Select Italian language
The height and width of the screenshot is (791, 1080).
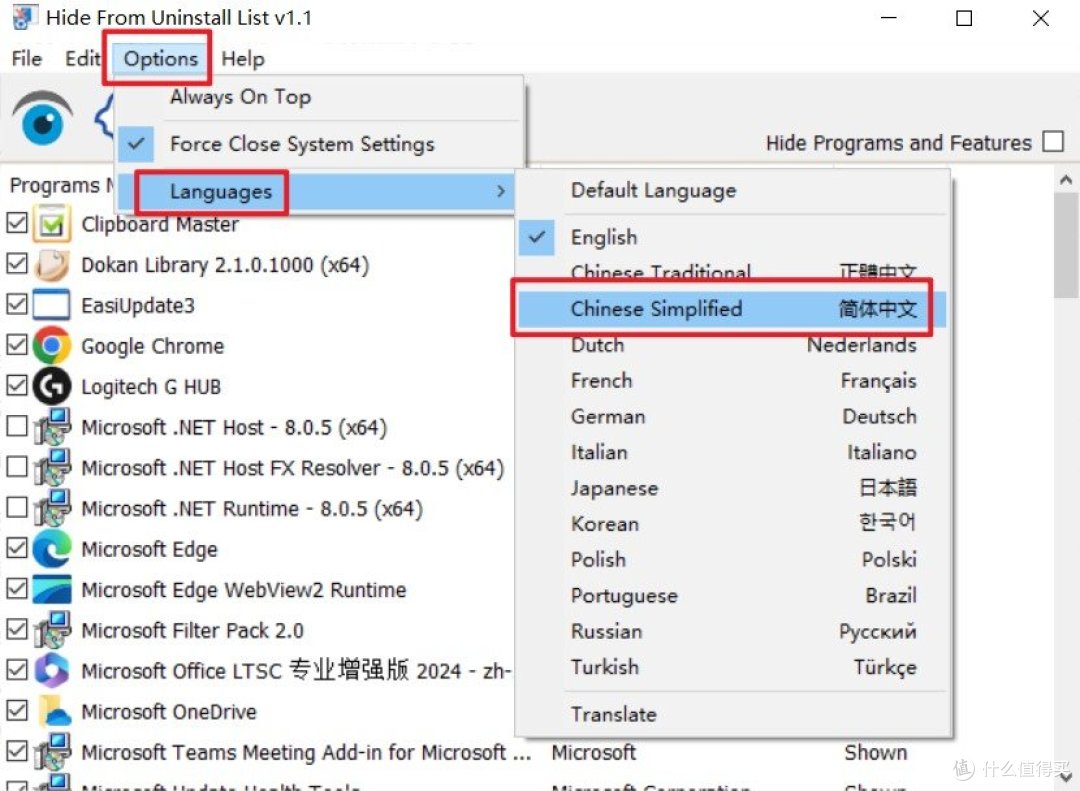(x=732, y=452)
